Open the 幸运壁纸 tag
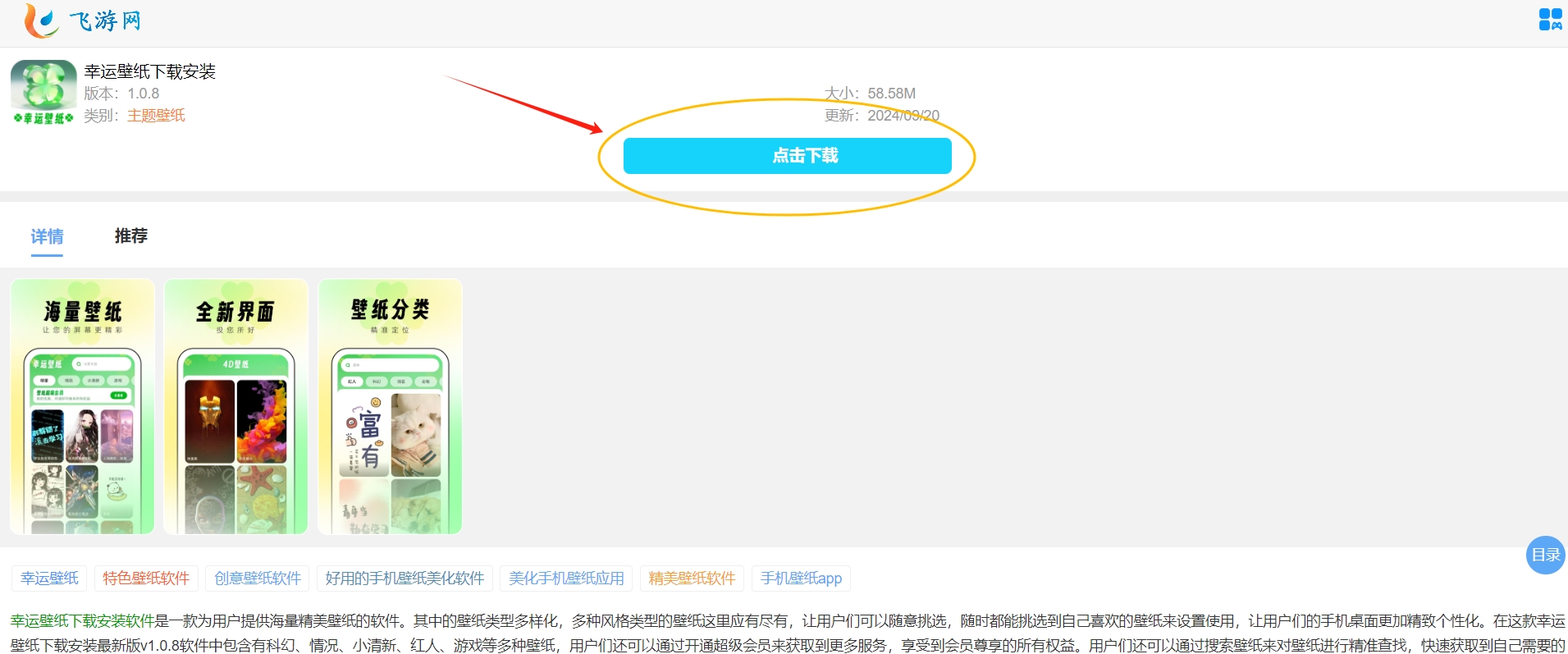Image resolution: width=1568 pixels, height=654 pixels. tap(49, 579)
